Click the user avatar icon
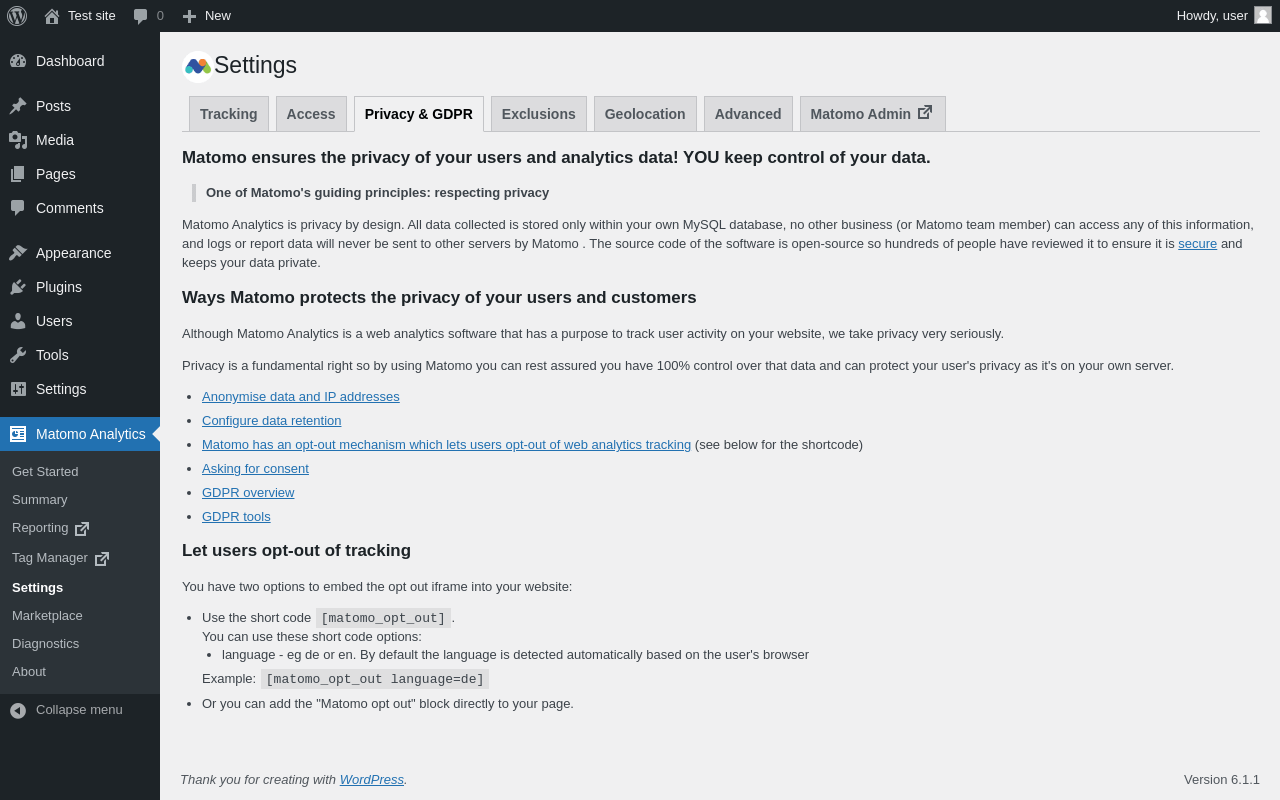The image size is (1280, 800). pos(1263,15)
